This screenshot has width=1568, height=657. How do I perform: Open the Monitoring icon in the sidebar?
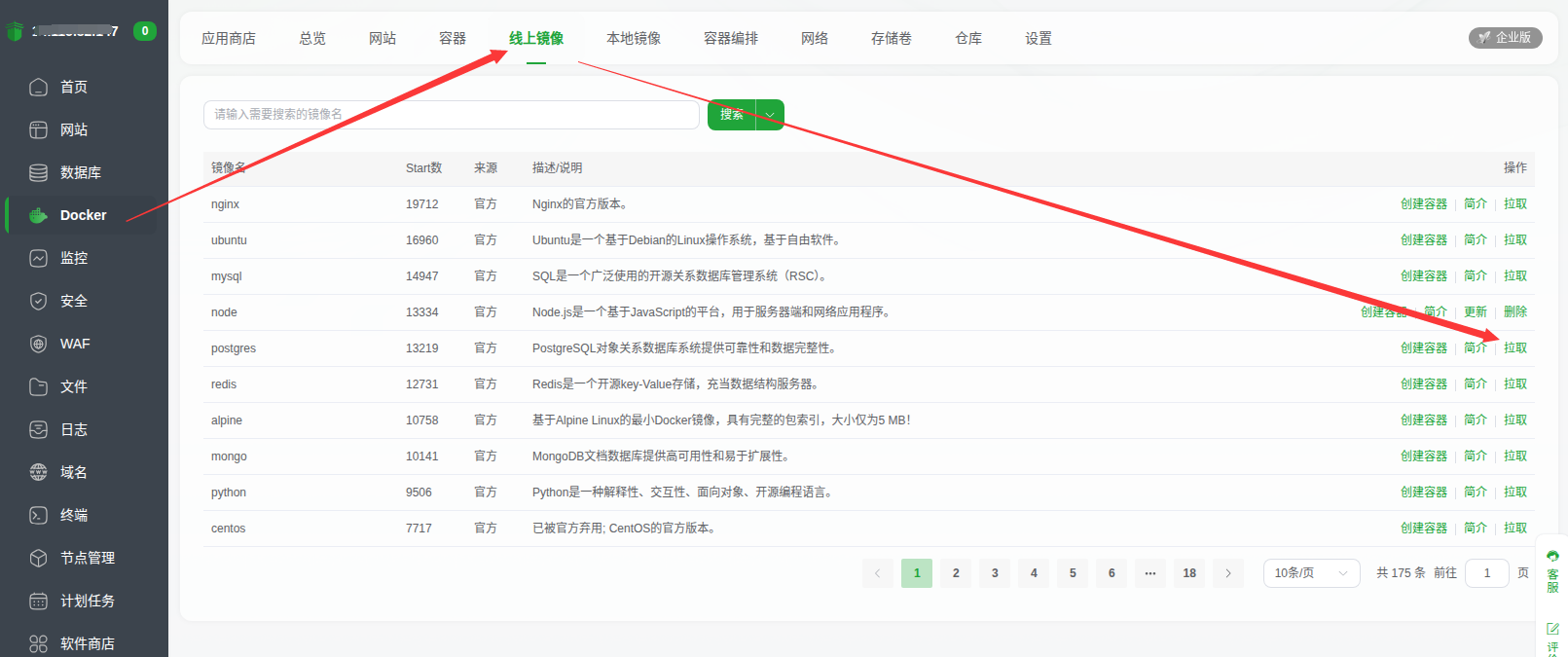(38, 259)
